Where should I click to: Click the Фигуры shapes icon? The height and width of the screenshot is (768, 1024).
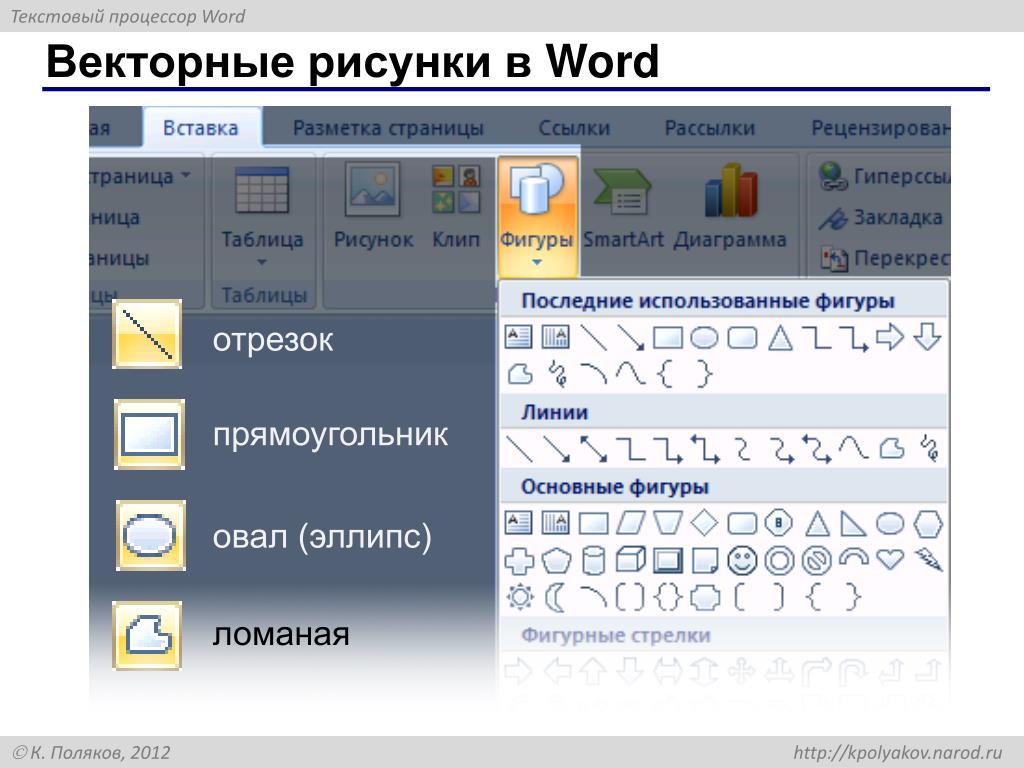coord(536,189)
